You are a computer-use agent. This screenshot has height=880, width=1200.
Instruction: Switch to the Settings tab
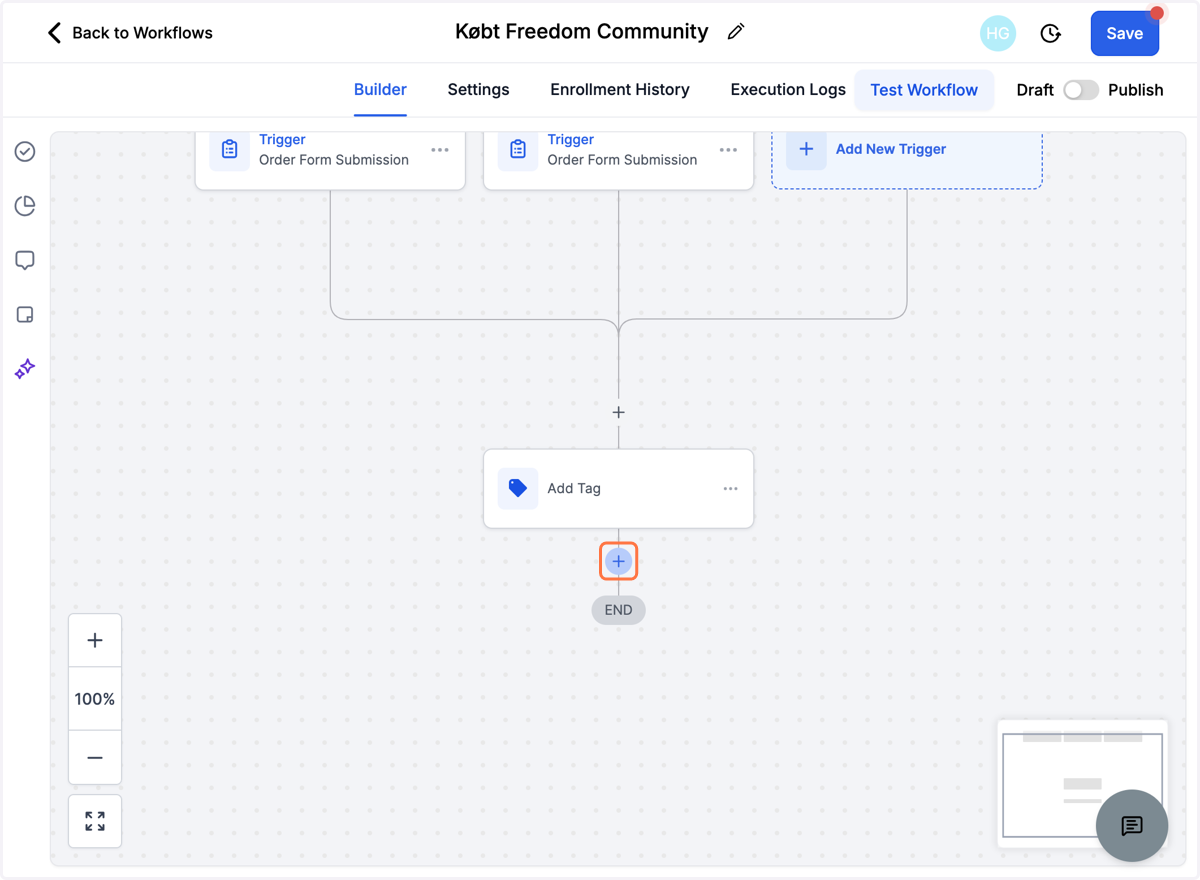point(478,90)
